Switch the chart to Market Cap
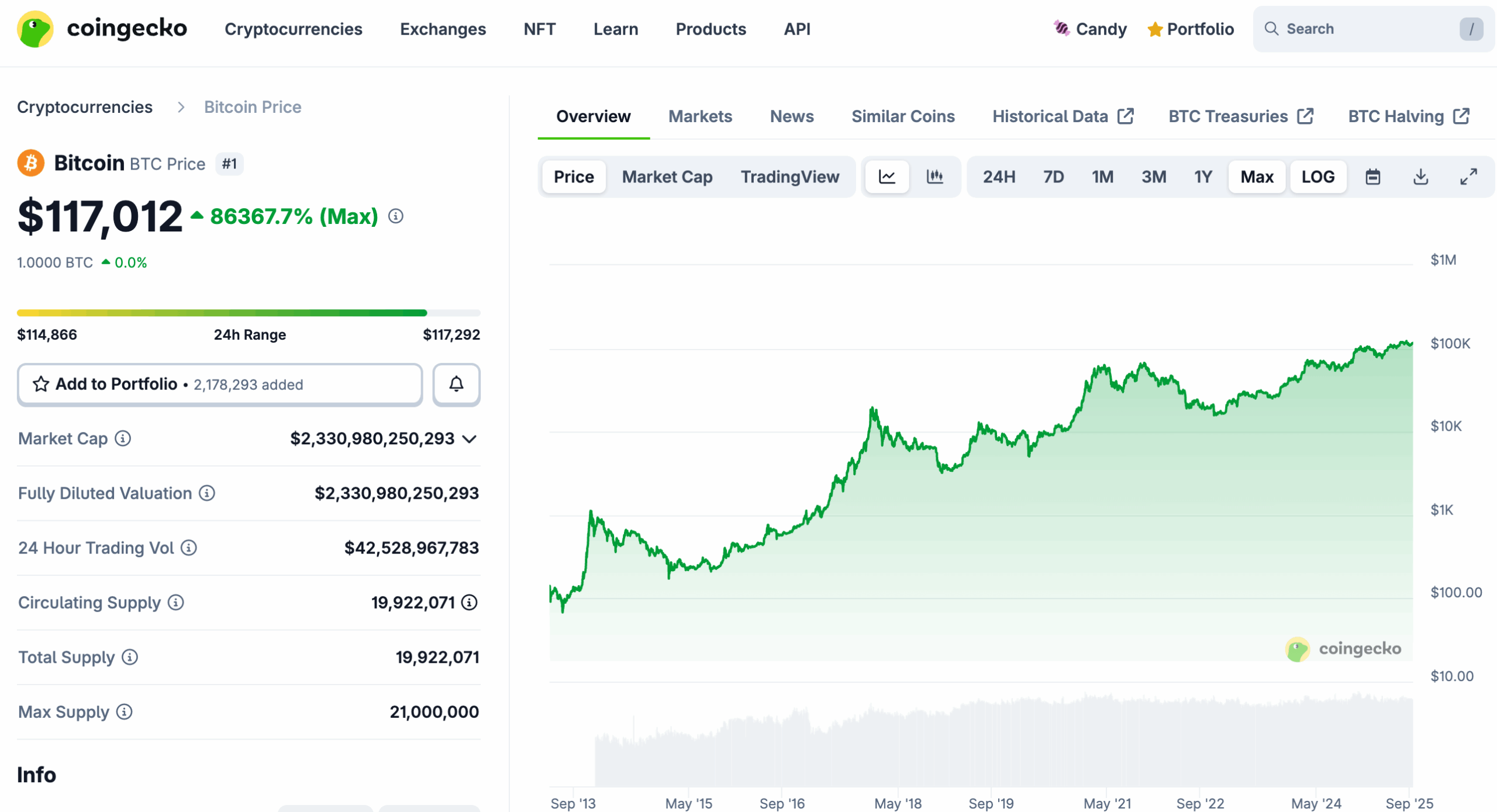Image resolution: width=1497 pixels, height=812 pixels. click(667, 177)
